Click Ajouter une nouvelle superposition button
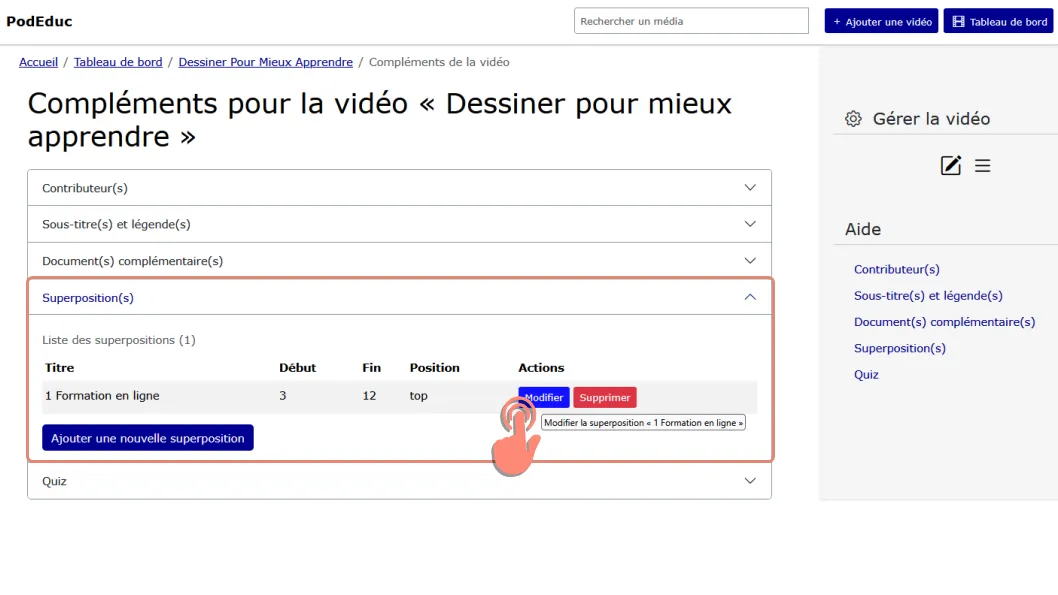Image resolution: width=1058 pixels, height=595 pixels. point(148,438)
